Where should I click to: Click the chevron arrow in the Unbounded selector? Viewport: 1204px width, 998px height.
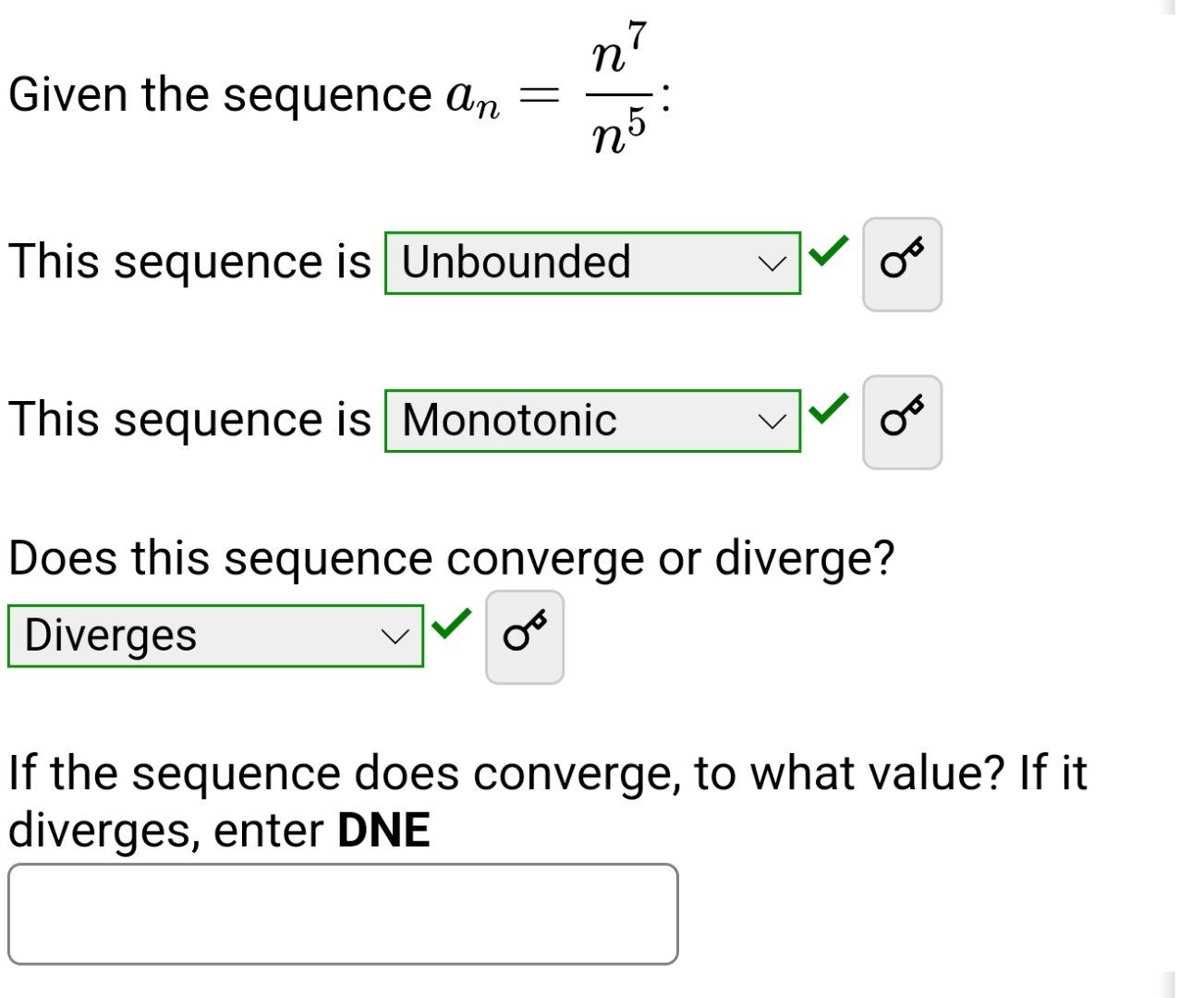tap(772, 264)
